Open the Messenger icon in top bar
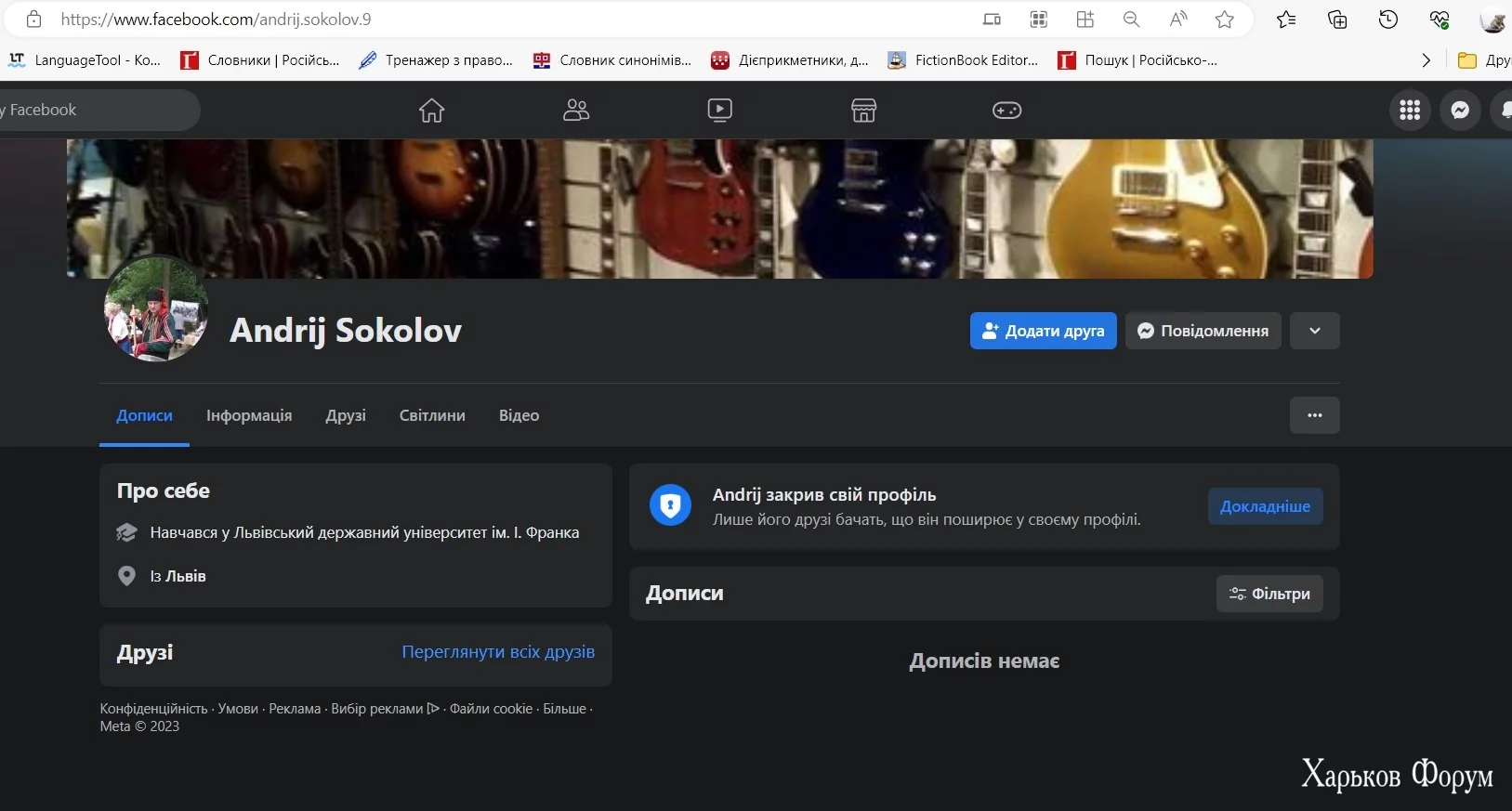The height and width of the screenshot is (811, 1512). click(1460, 110)
